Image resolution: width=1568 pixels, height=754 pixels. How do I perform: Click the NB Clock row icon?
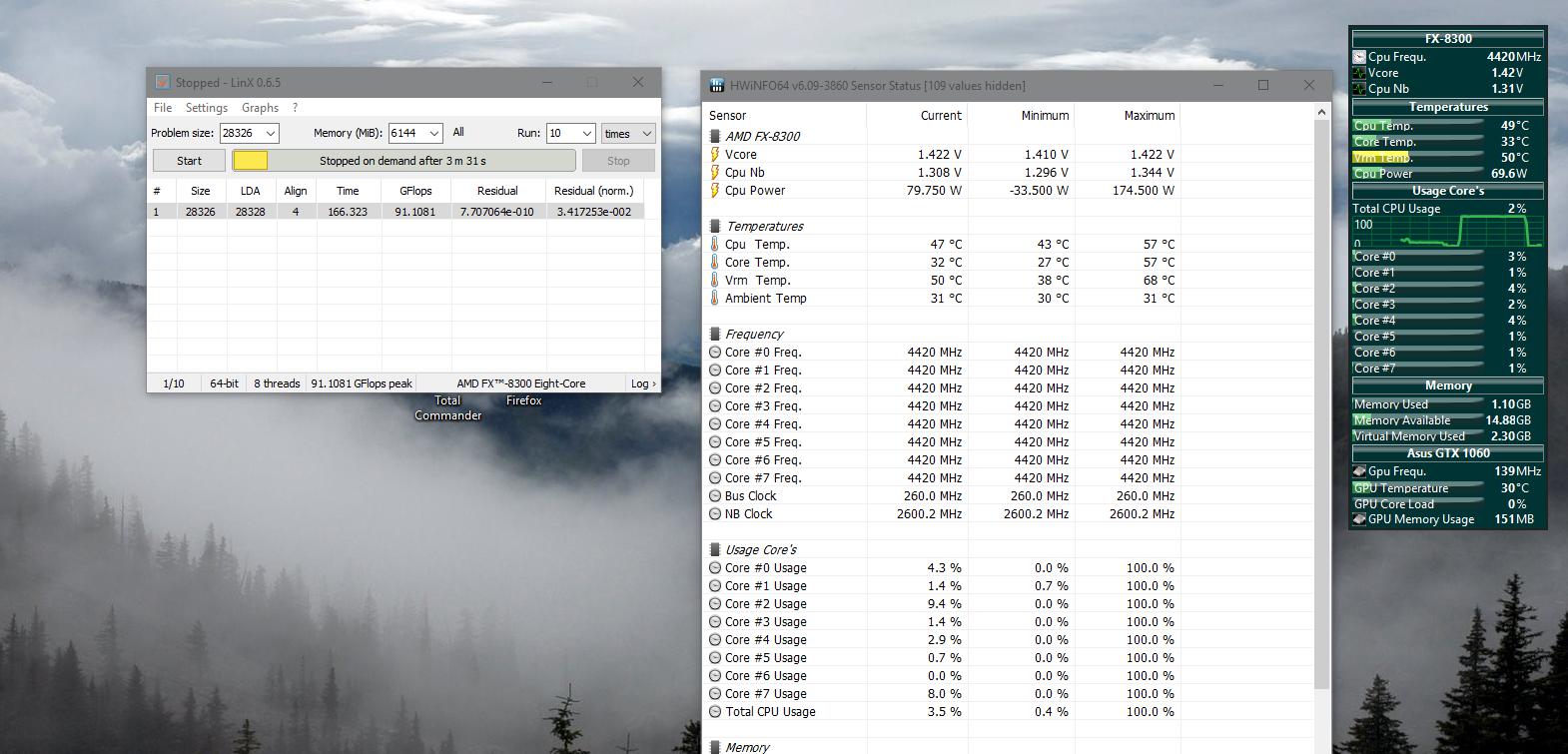tap(715, 514)
